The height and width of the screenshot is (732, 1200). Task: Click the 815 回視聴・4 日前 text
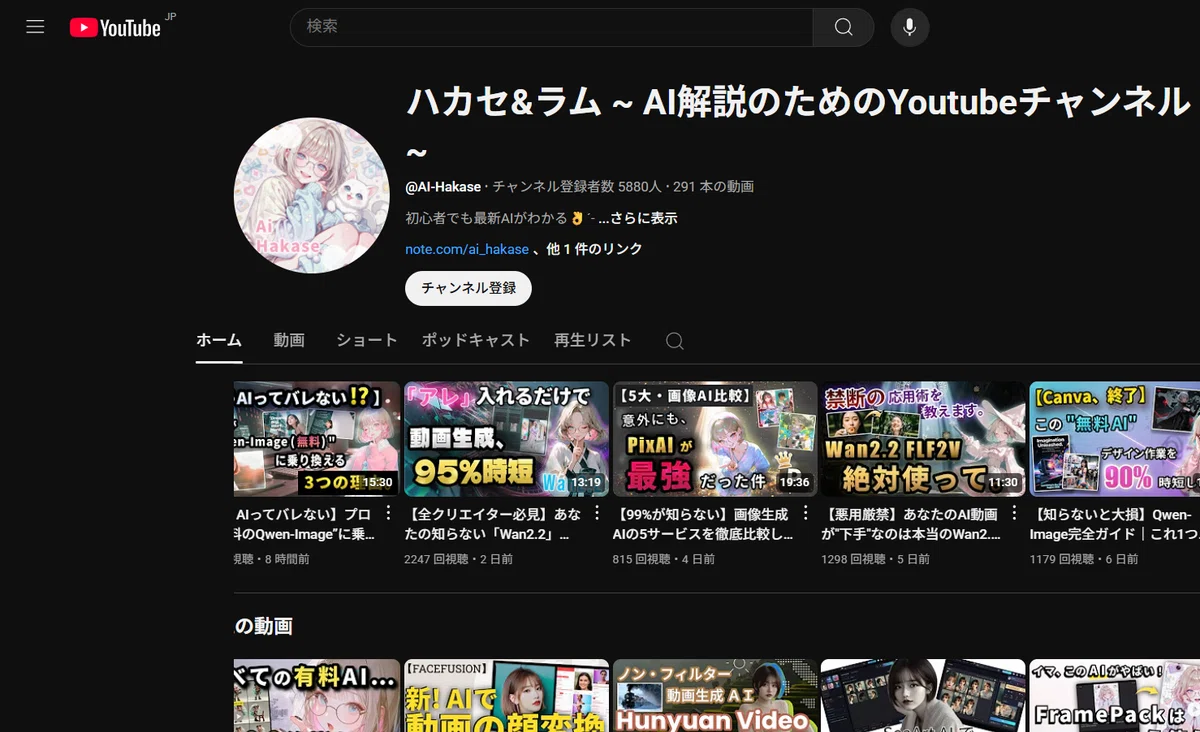(x=664, y=560)
